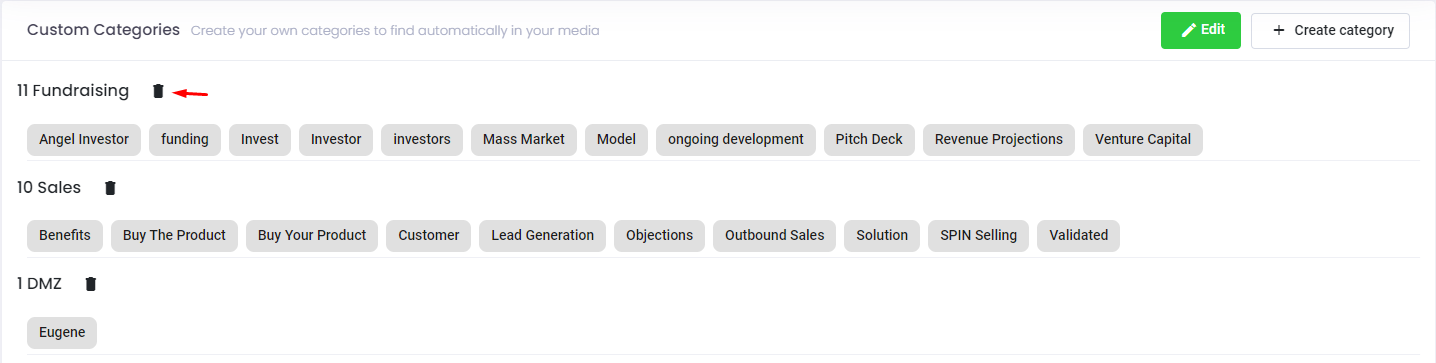Delete the Fundraising category with trash icon
Image resolution: width=1436 pixels, height=363 pixels.
(158, 91)
